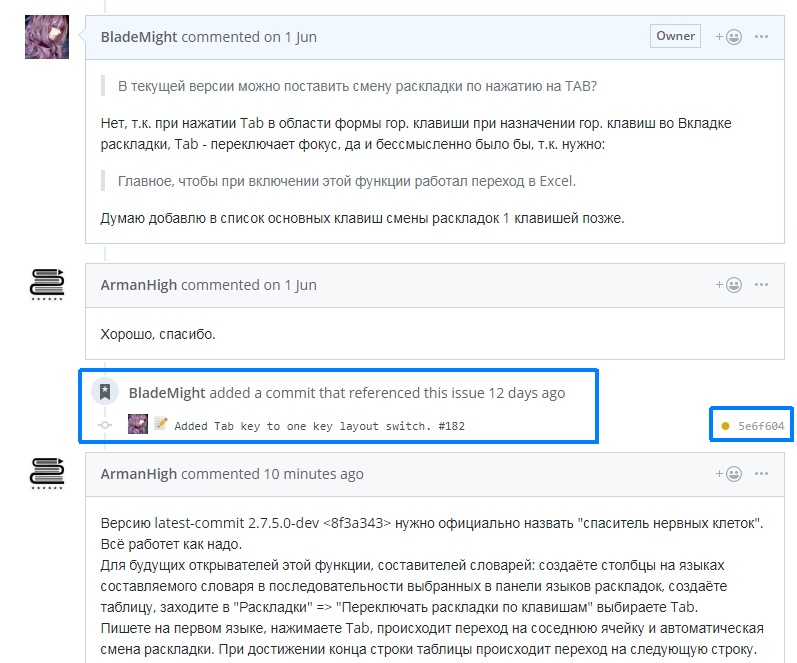The width and height of the screenshot is (797, 663).
Task: Open the '1 Jun' timestamp on BladeMight's comment
Action: click(x=300, y=37)
